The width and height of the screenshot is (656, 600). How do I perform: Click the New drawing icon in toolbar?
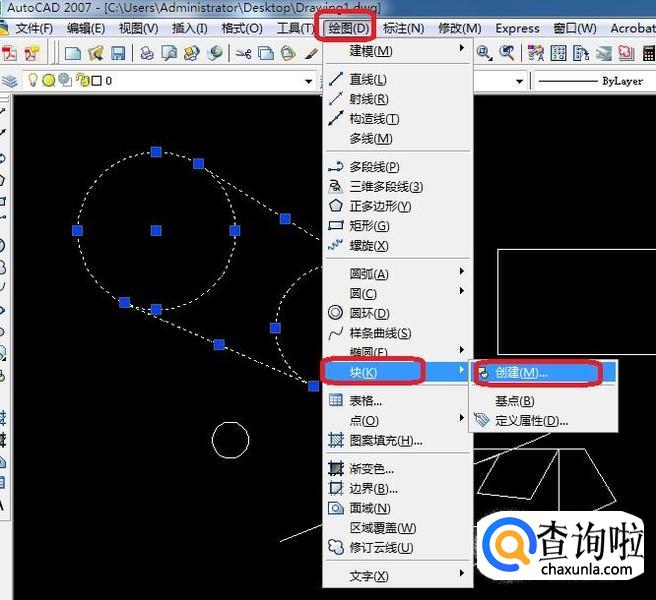click(x=73, y=53)
